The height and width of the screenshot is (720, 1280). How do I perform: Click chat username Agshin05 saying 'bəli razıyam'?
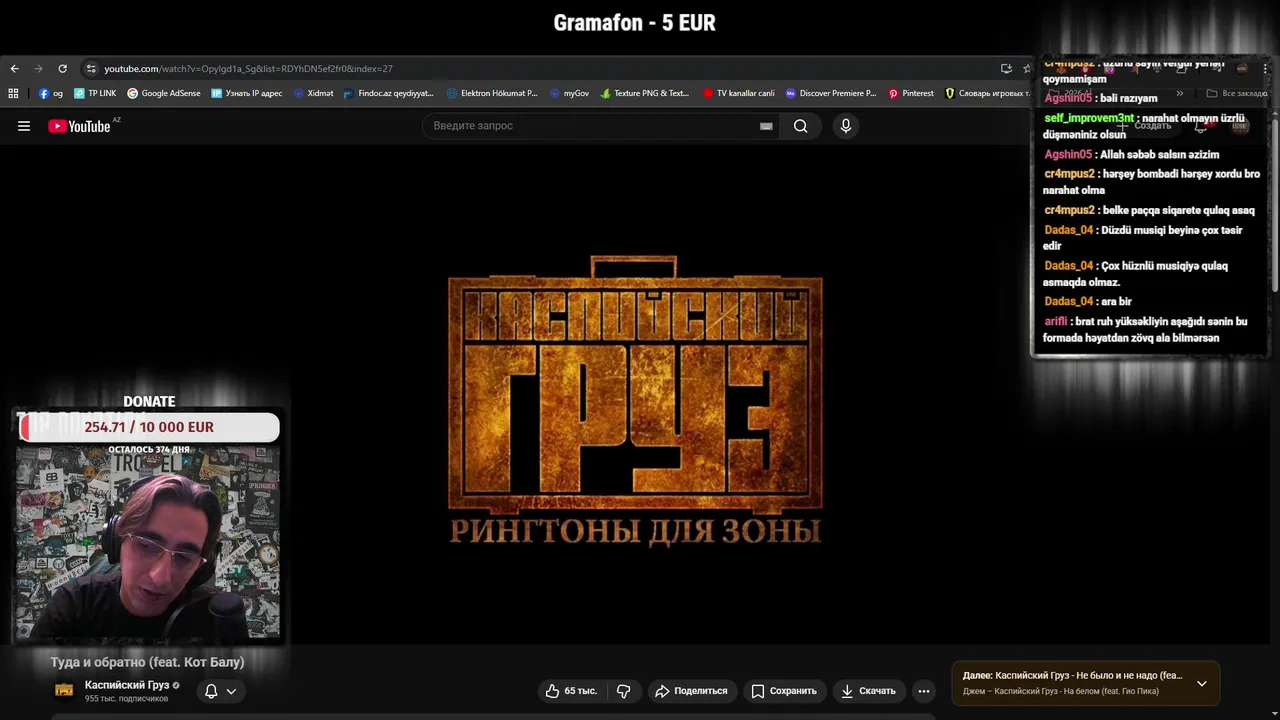pyautogui.click(x=1068, y=98)
